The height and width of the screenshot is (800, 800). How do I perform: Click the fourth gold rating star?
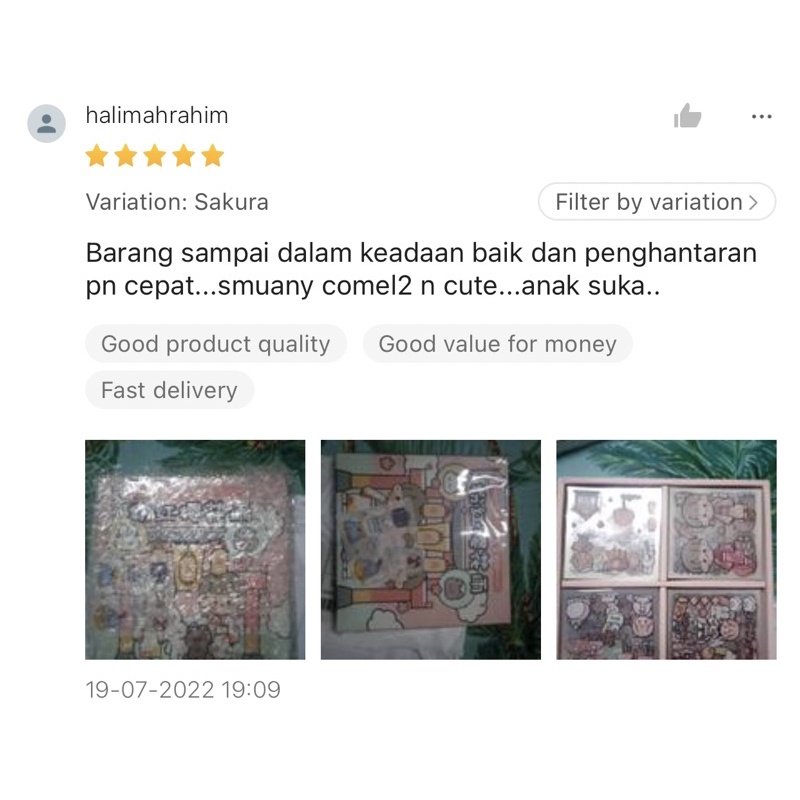(x=184, y=156)
